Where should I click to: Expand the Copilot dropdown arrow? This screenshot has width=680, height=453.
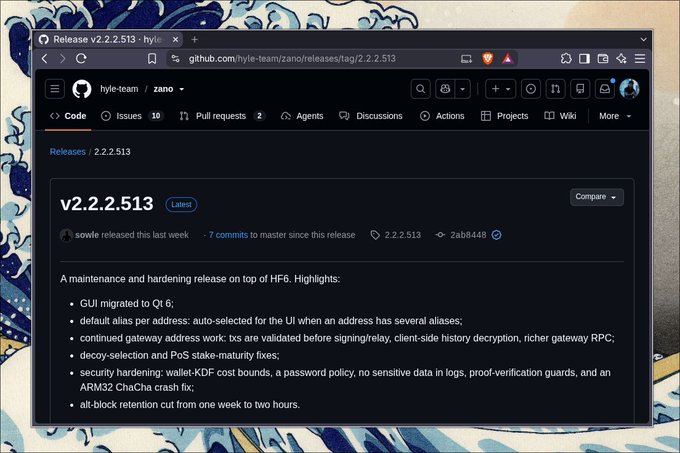463,89
